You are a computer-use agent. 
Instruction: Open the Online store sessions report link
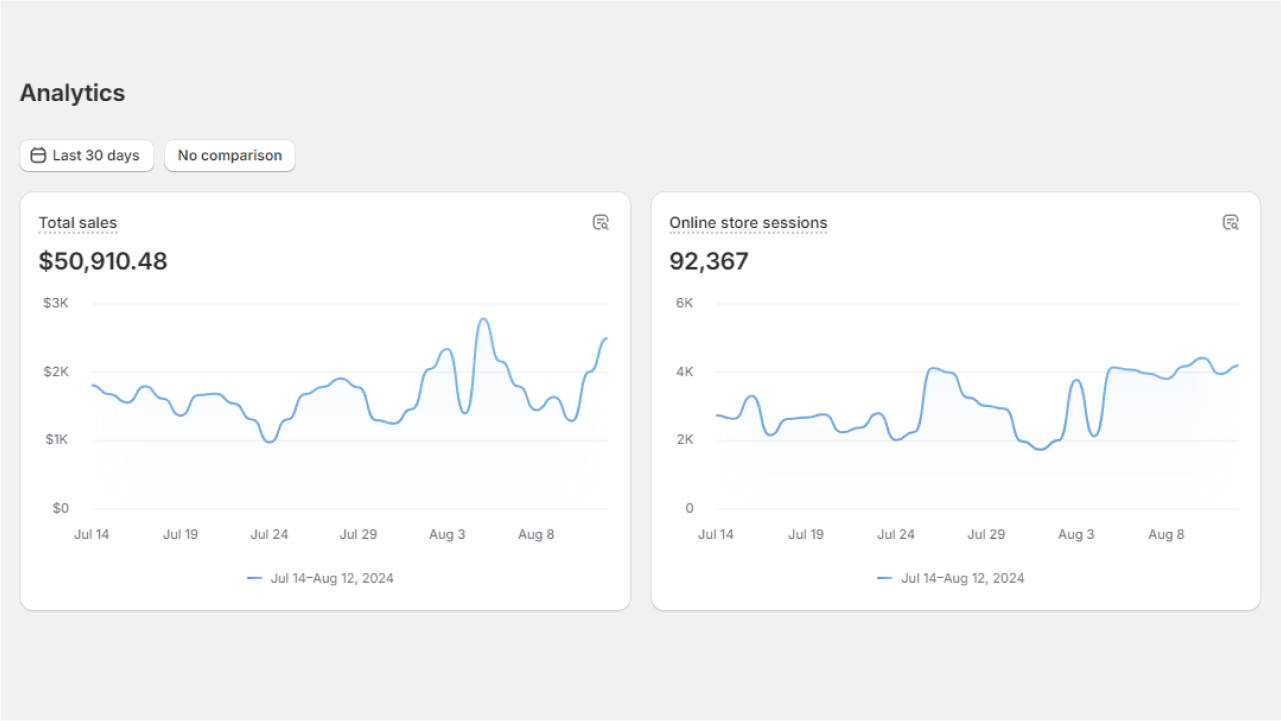coord(748,223)
